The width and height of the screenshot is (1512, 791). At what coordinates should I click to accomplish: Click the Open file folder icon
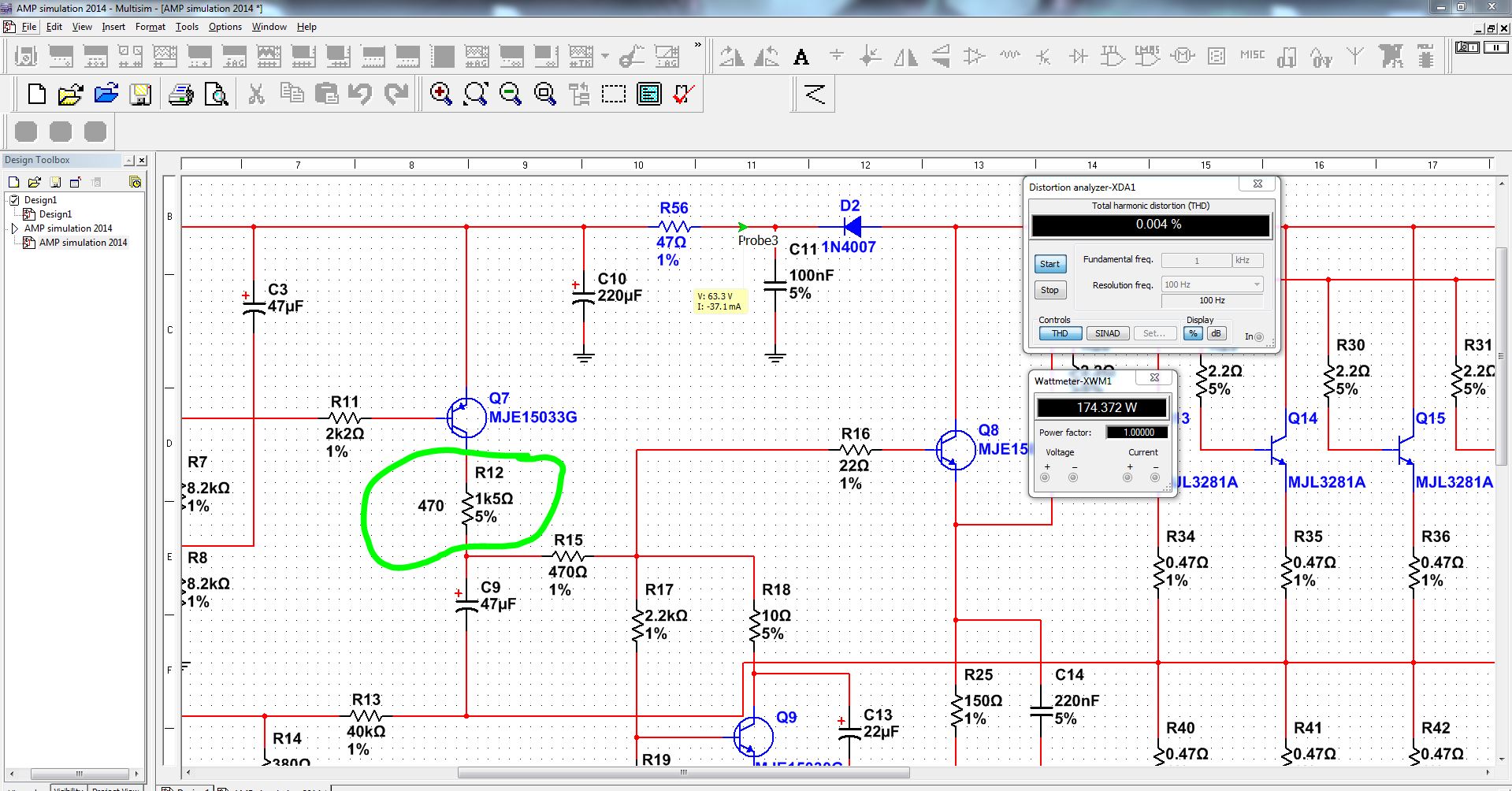point(70,95)
